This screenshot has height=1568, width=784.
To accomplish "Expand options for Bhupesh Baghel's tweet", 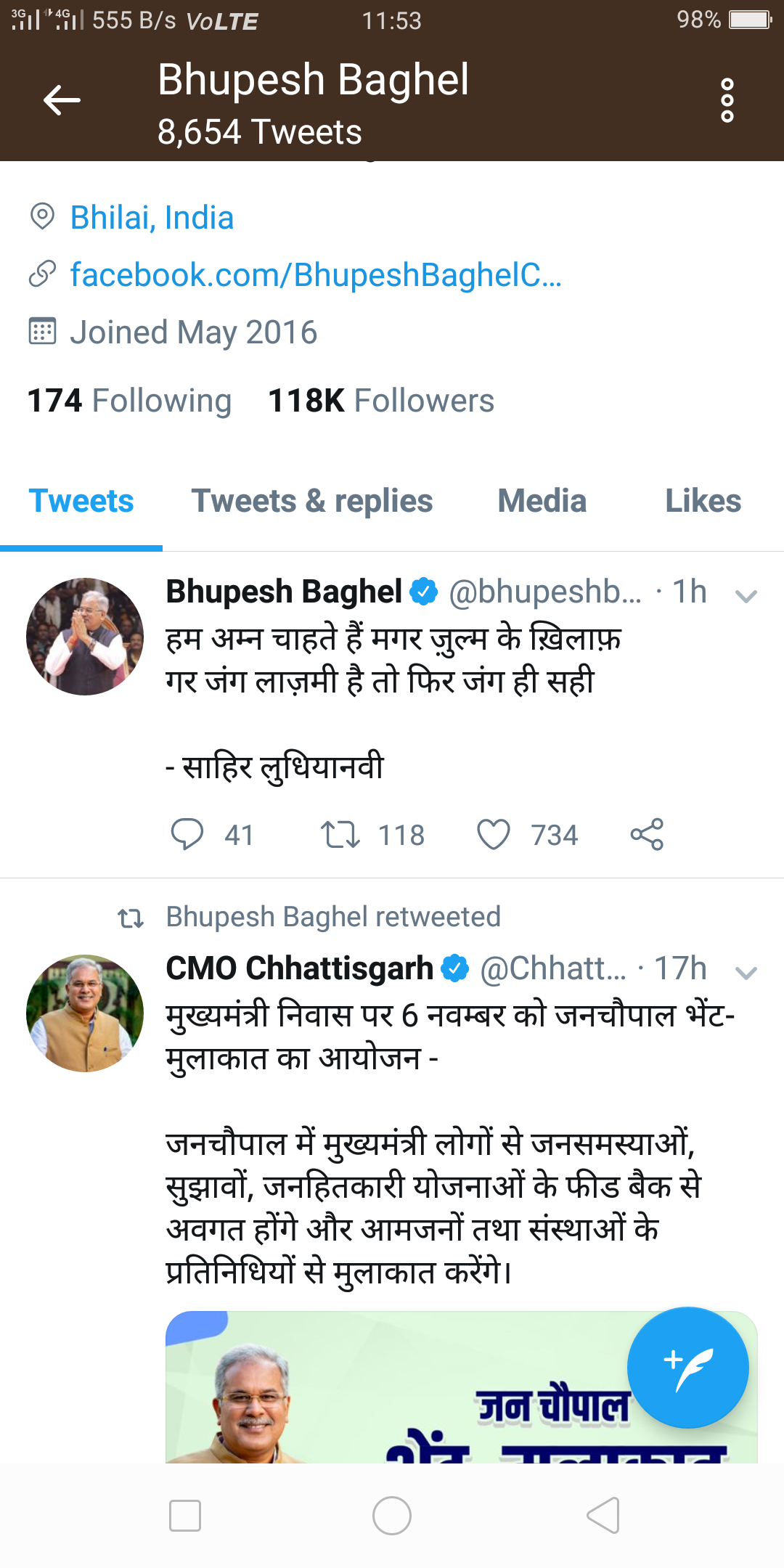I will pyautogui.click(x=746, y=596).
